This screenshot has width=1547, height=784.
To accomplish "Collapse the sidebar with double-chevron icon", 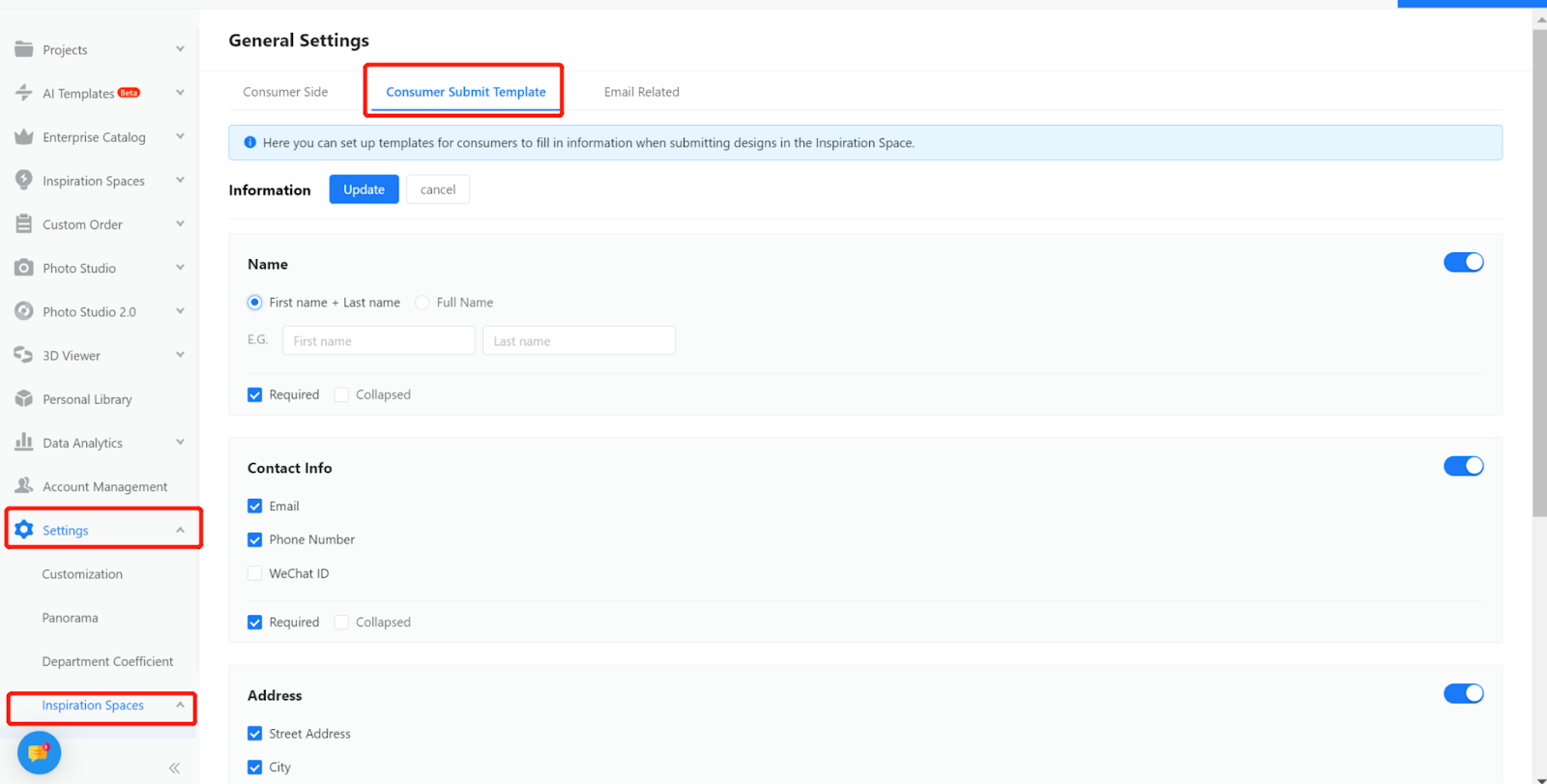I will point(174,769).
